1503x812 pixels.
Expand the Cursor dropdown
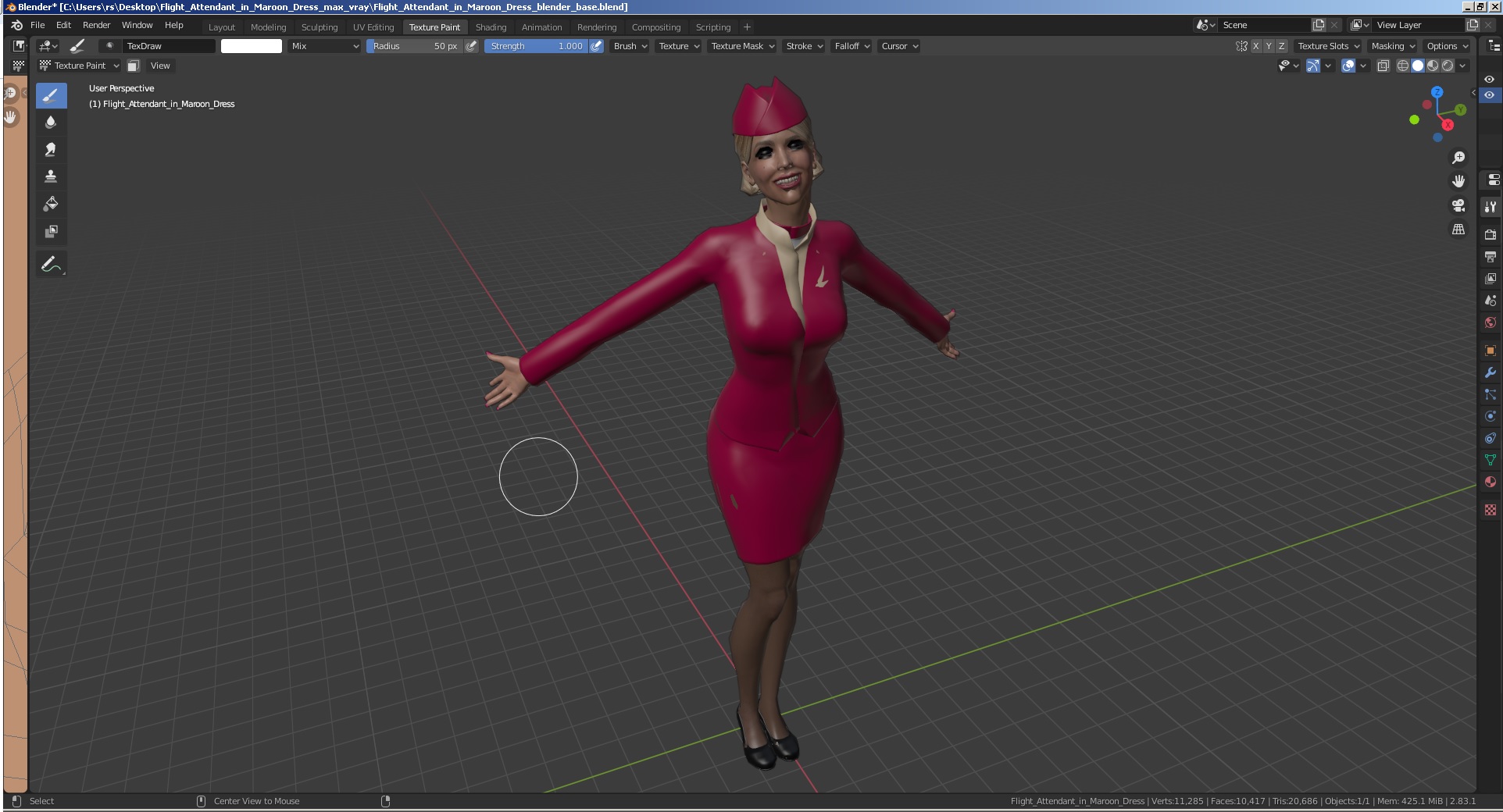click(899, 46)
